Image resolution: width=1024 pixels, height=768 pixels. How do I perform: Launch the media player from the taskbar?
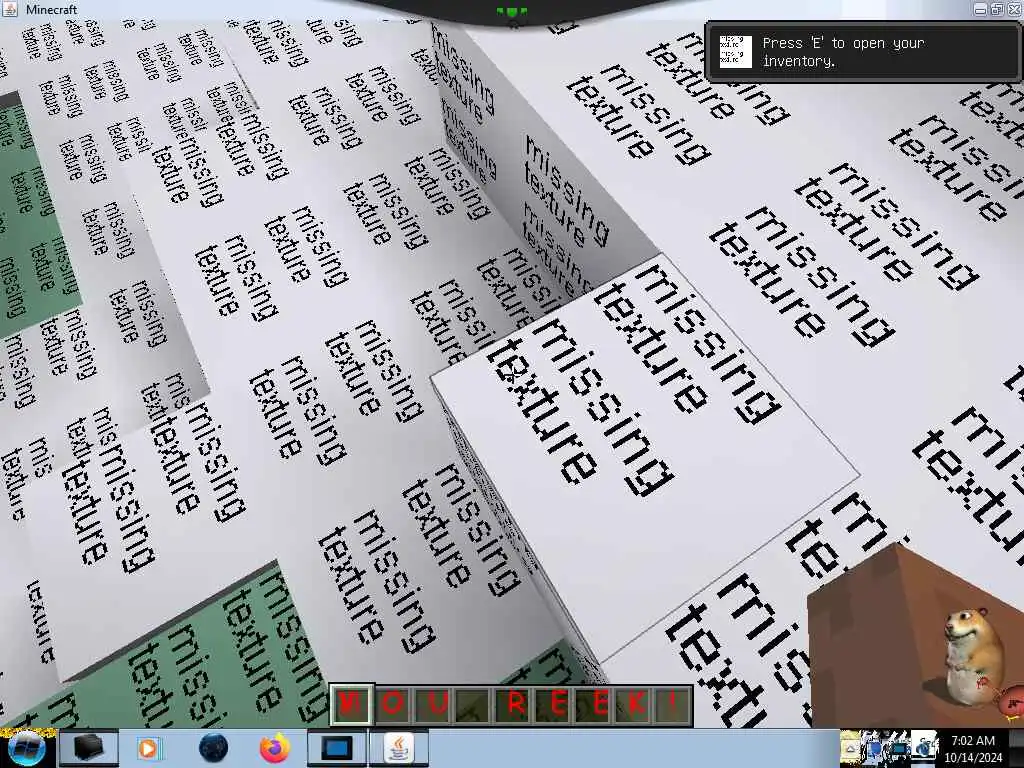coord(149,748)
